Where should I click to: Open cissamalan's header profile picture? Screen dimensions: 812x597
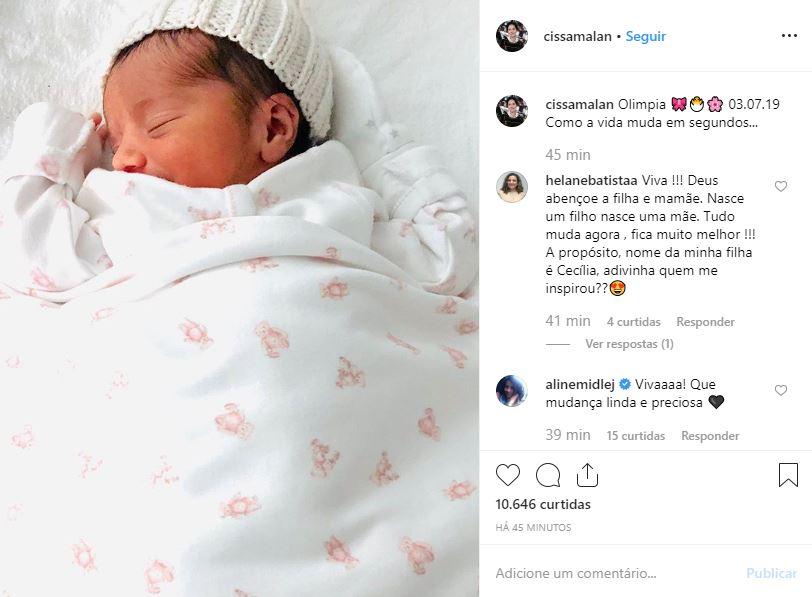click(x=512, y=36)
